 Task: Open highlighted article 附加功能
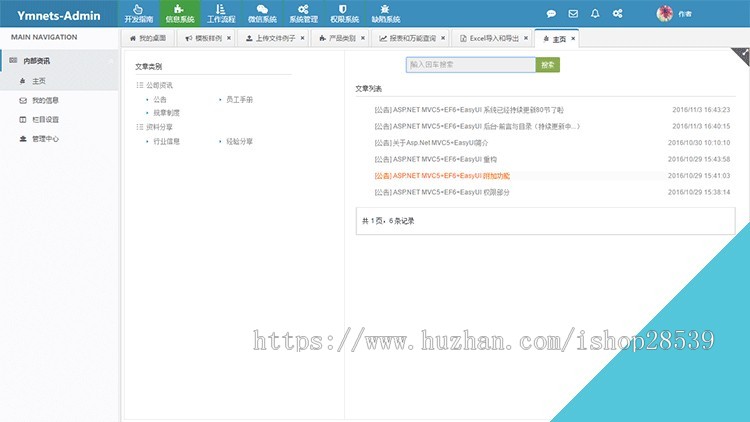pos(442,176)
